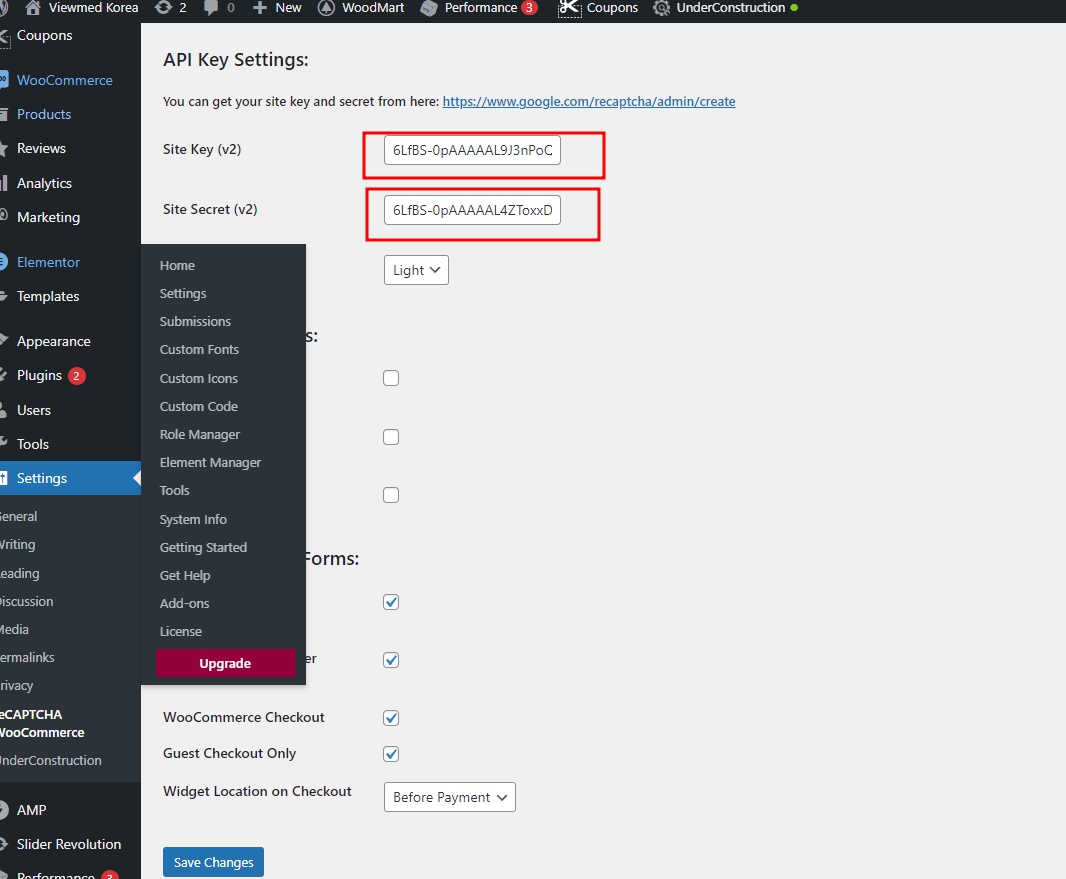Open Custom Fonts in the Elementor submenu

(x=199, y=349)
